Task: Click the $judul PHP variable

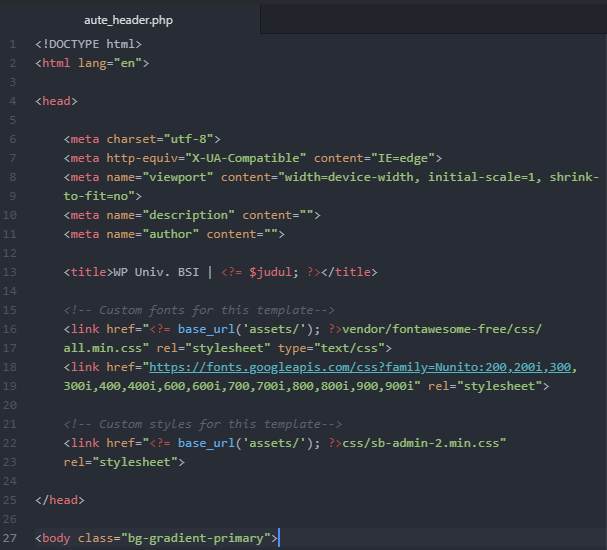Action: 270,272
